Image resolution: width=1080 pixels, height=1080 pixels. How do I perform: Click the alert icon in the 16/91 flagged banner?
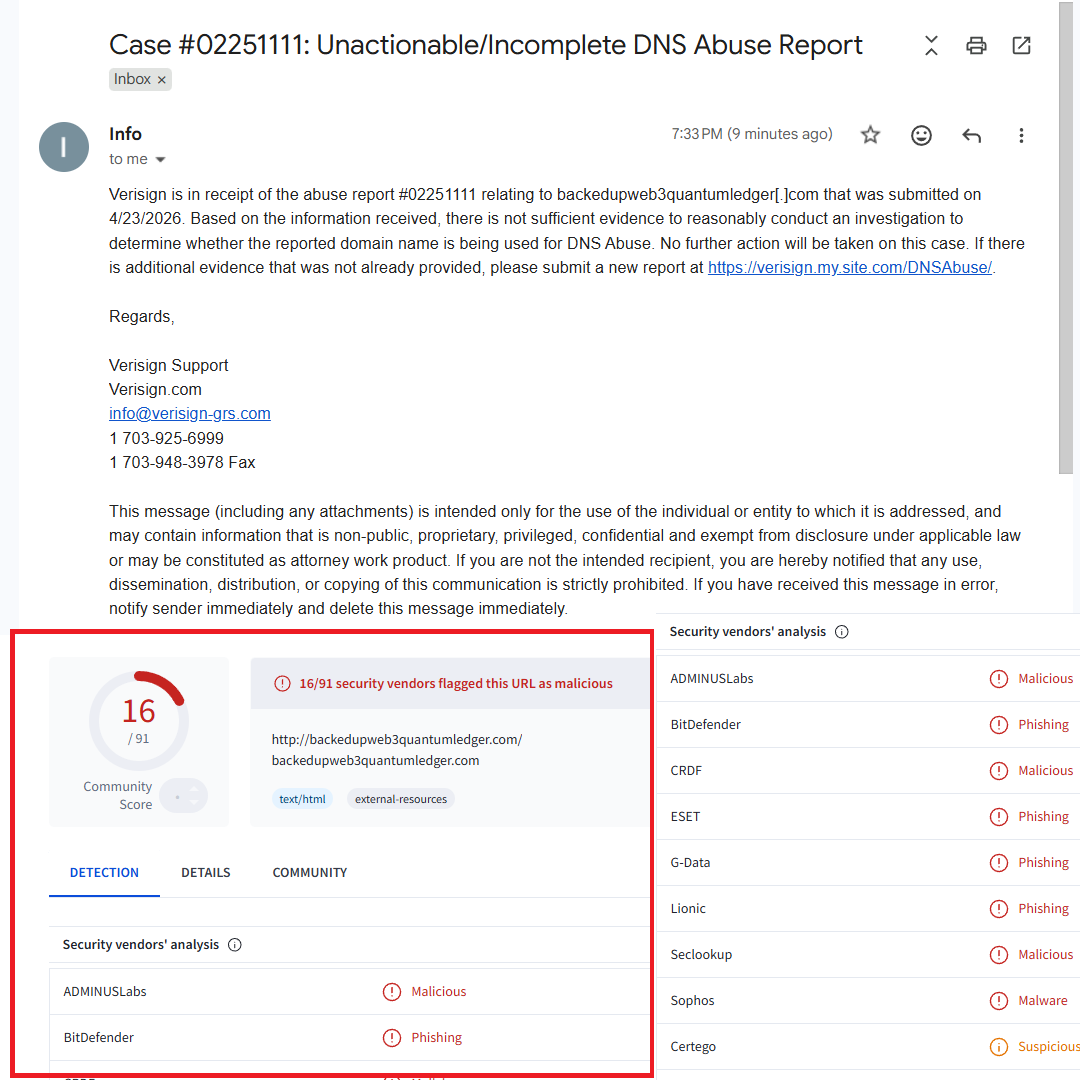282,683
